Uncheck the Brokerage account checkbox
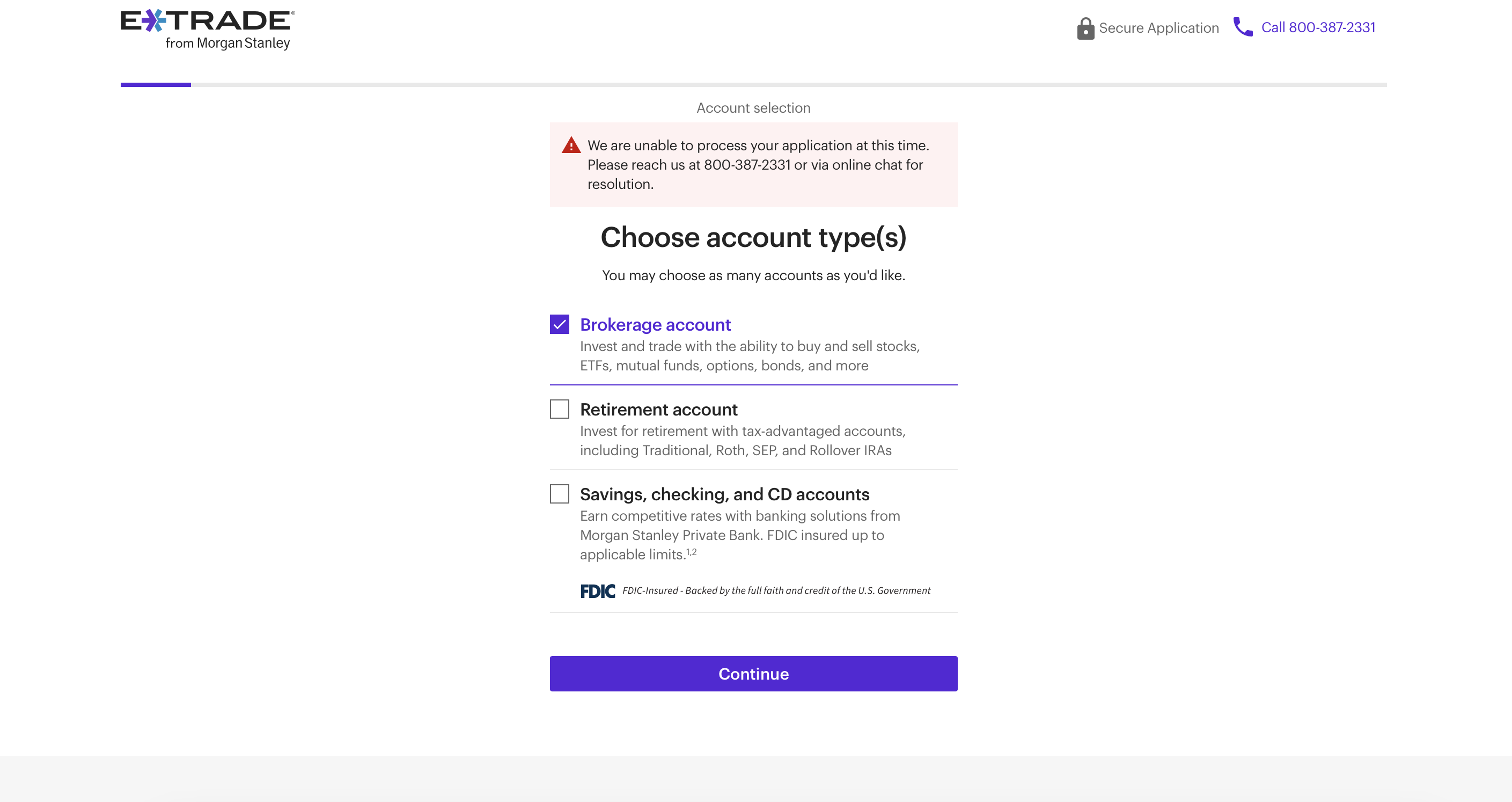Screen dimensions: 1512x802 (x=560, y=324)
